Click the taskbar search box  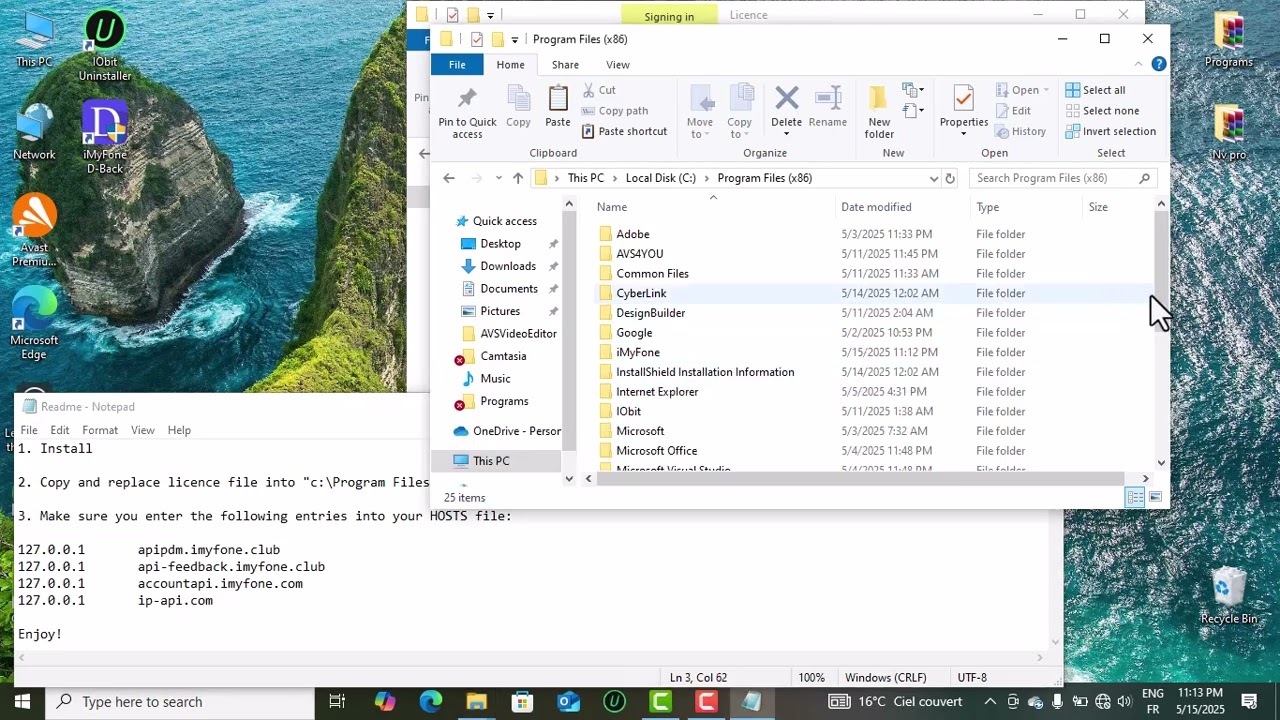point(180,702)
